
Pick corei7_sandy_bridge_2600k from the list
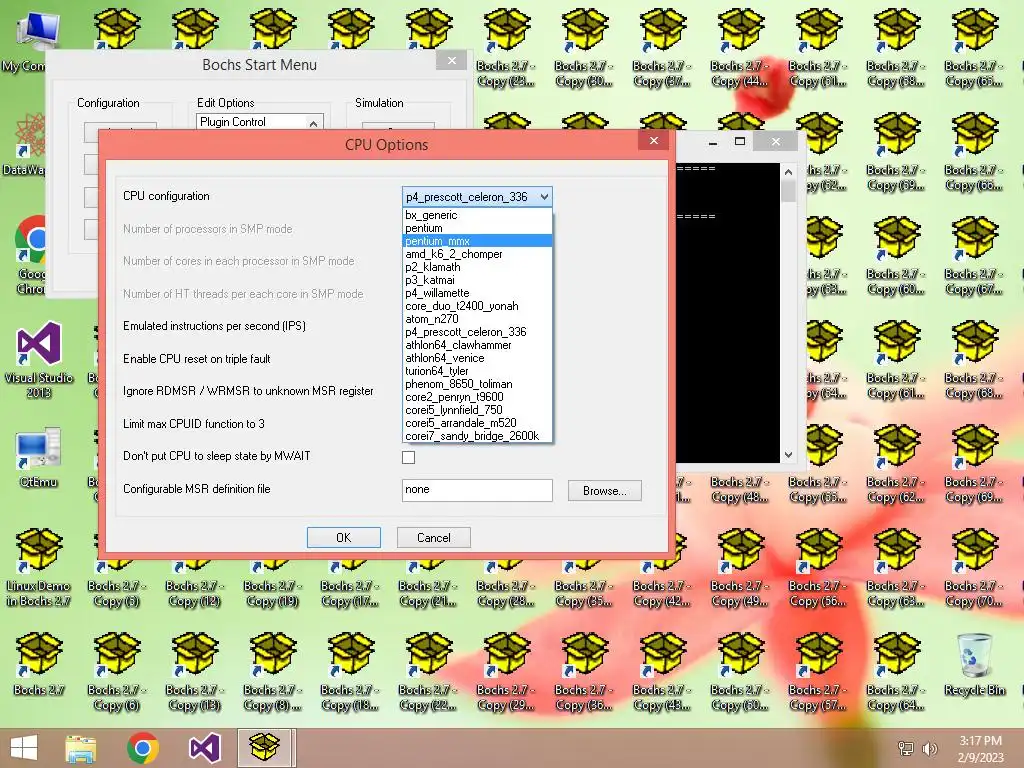tap(477, 436)
